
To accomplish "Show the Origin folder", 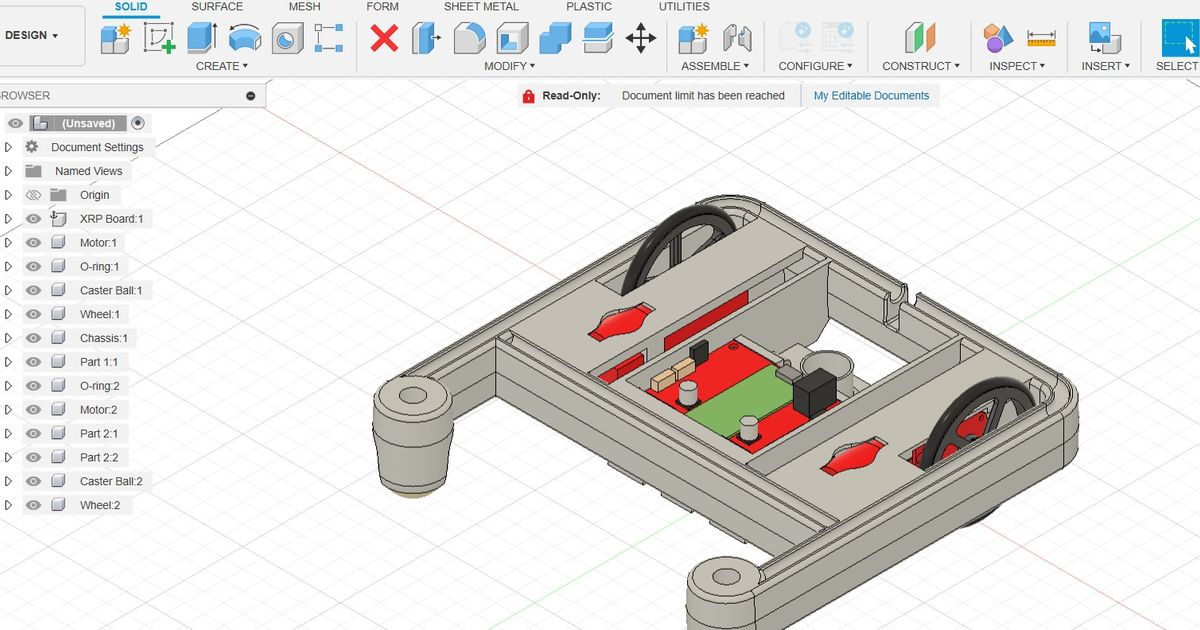I will point(33,194).
